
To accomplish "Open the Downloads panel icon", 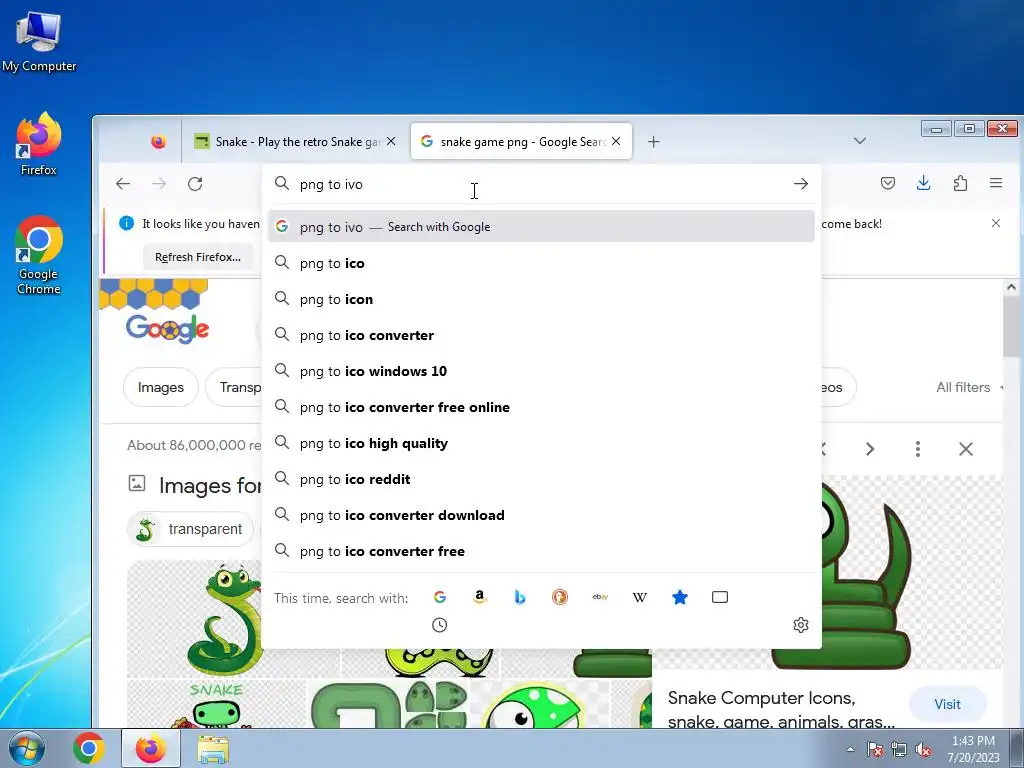I will pyautogui.click(x=923, y=183).
